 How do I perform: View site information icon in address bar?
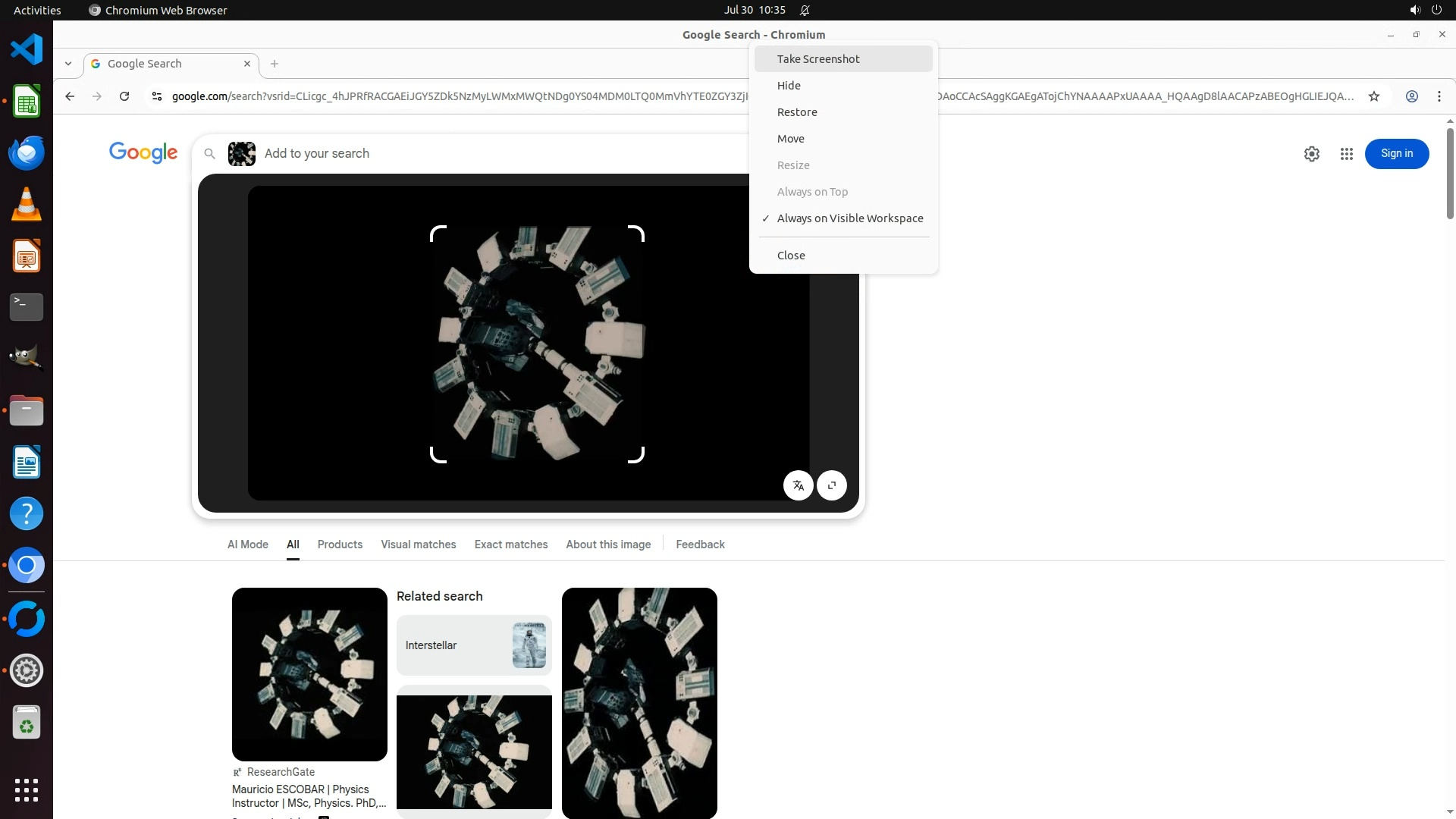(x=157, y=96)
